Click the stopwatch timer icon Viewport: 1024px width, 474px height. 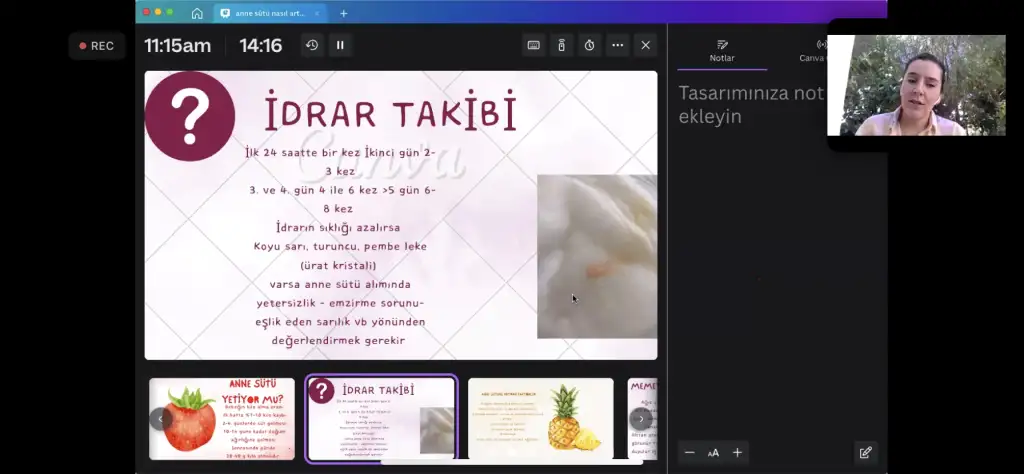(589, 45)
